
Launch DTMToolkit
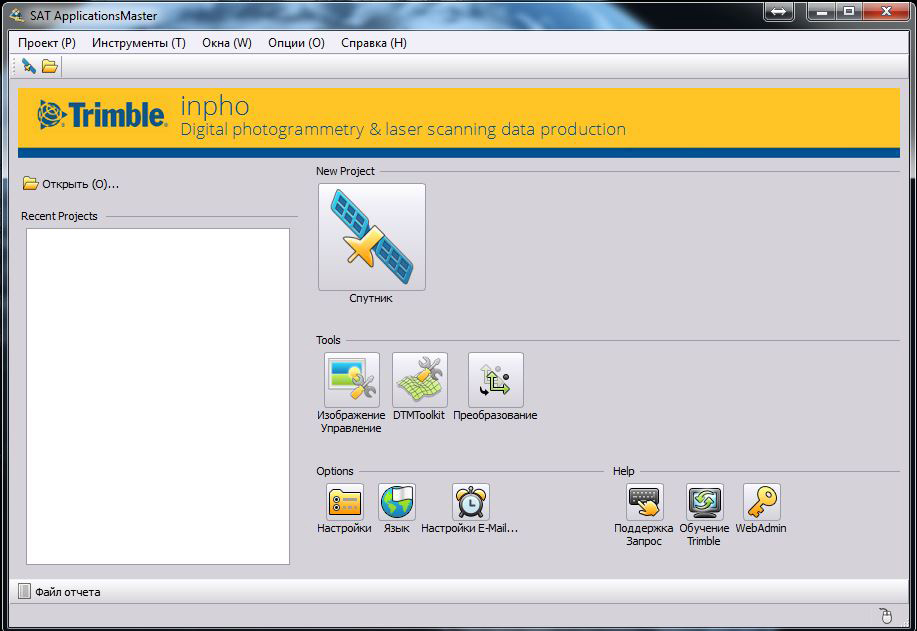(420, 380)
